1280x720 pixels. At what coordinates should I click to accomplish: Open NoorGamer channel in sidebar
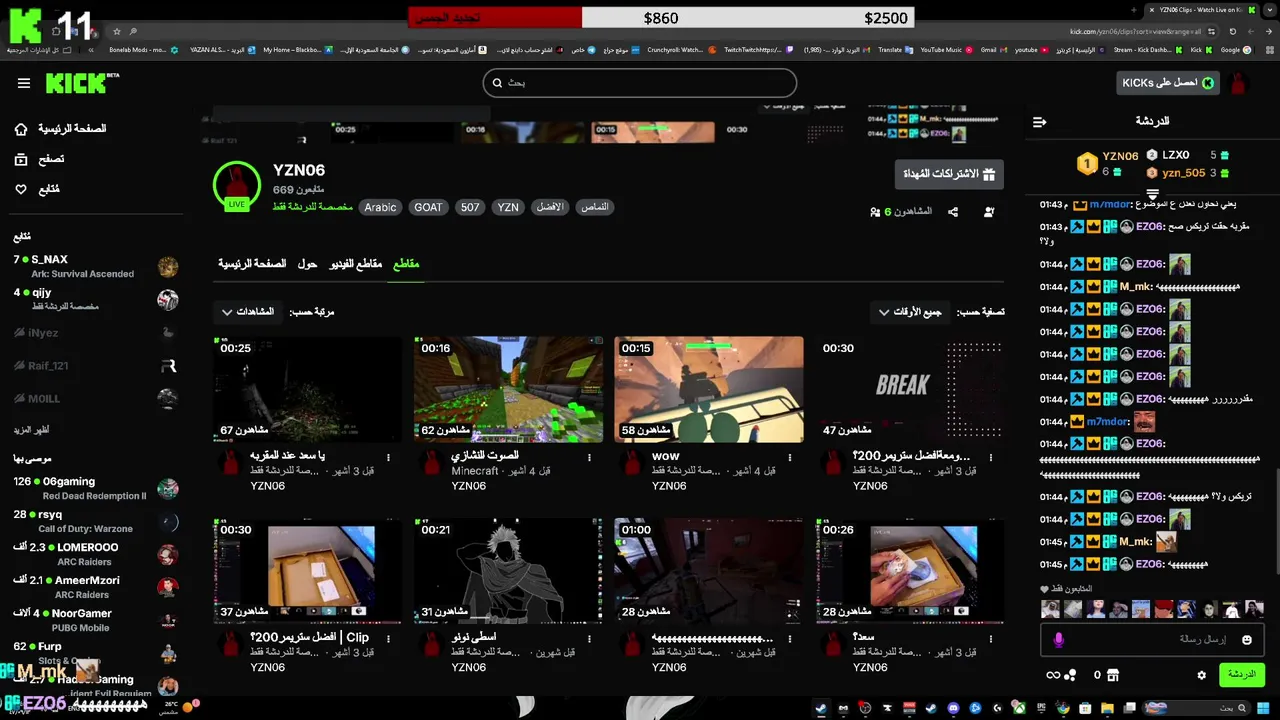(x=95, y=620)
